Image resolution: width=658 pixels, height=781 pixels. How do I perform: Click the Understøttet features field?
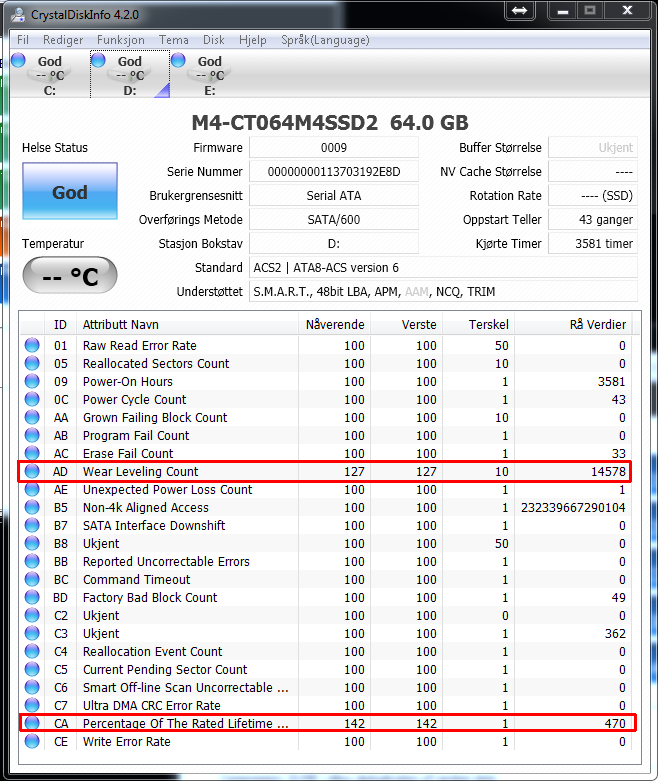443,291
